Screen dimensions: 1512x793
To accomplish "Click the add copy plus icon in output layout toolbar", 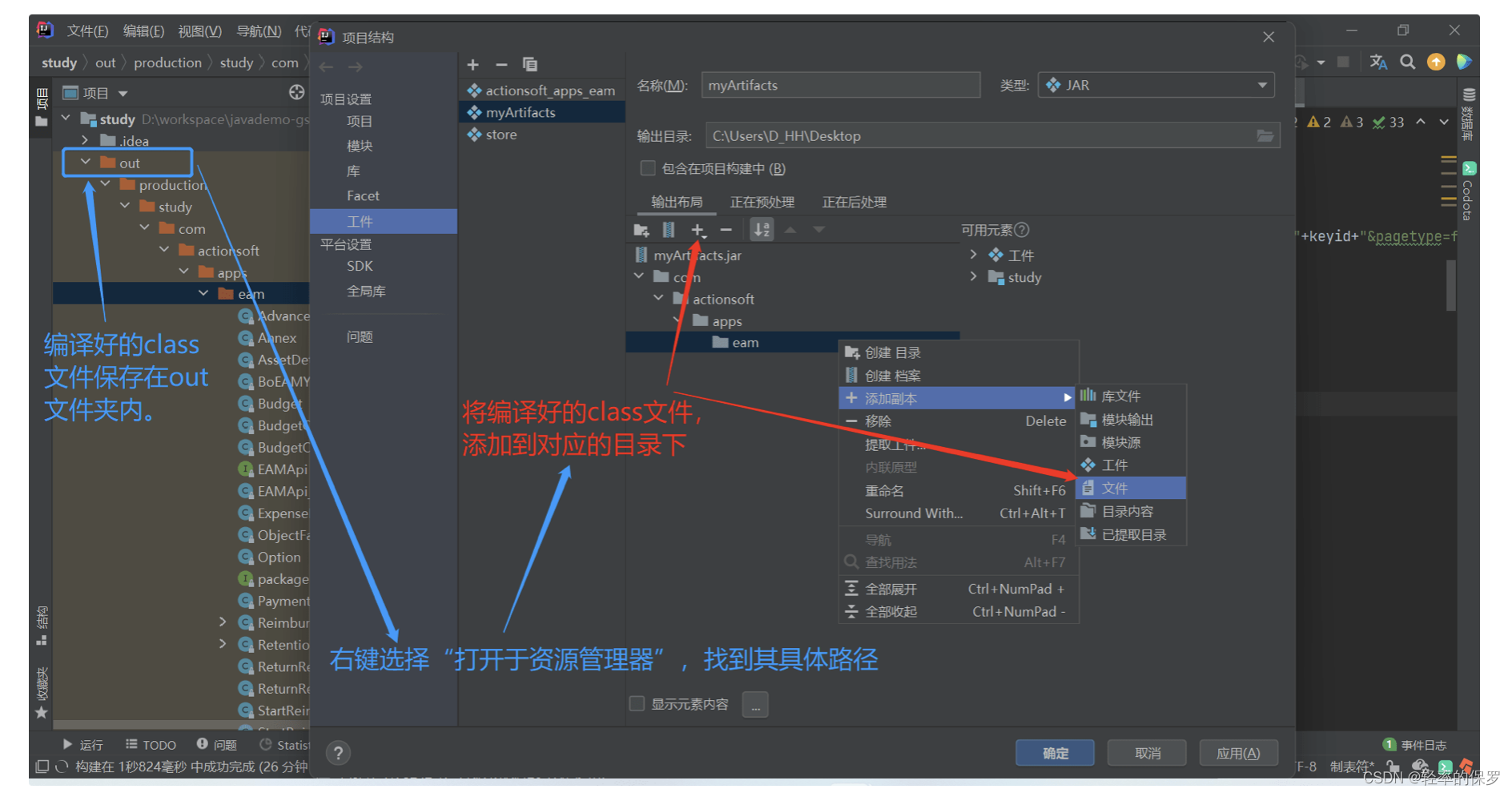I will click(698, 231).
